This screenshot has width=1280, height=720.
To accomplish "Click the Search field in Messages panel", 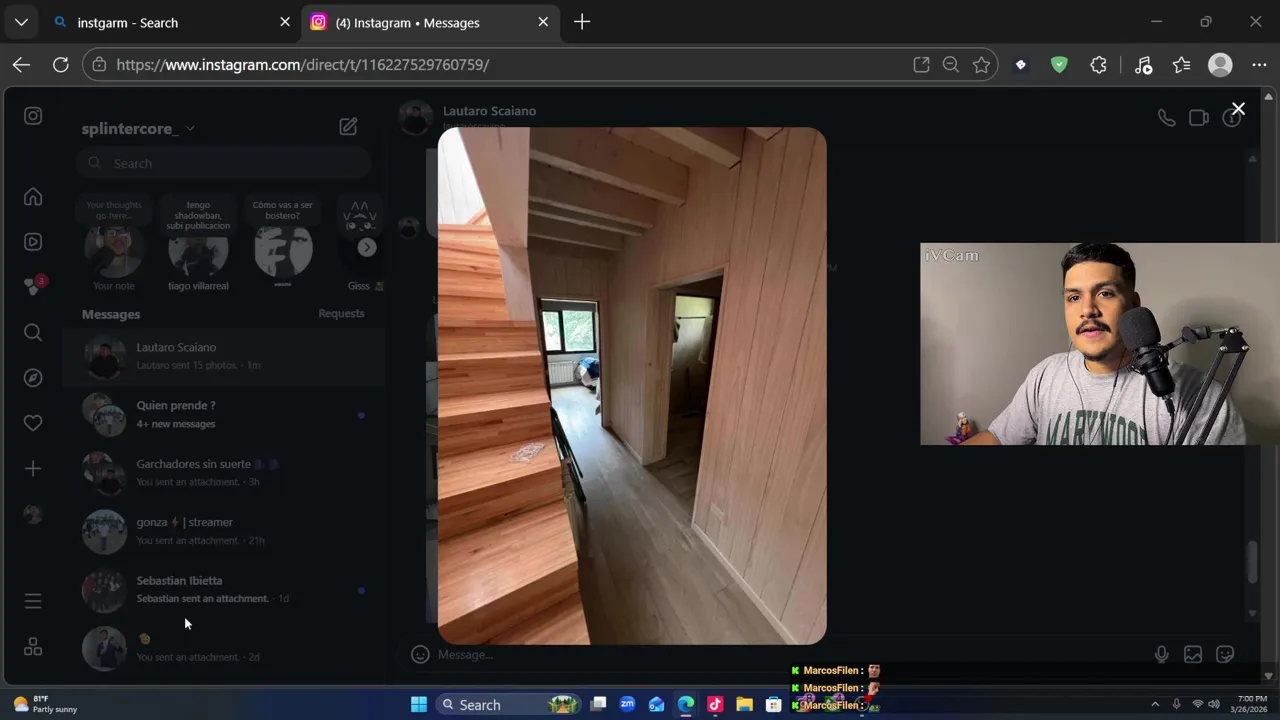I will pyautogui.click(x=224, y=163).
